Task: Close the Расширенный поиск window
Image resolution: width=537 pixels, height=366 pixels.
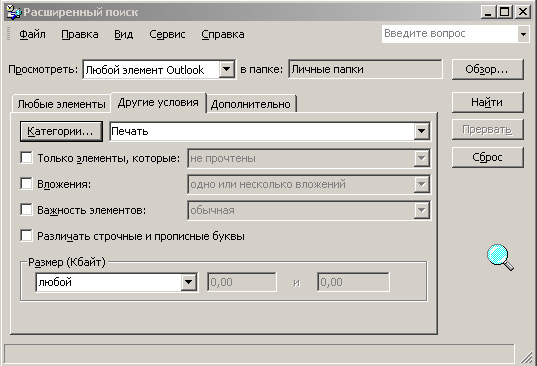Action: [x=523, y=13]
